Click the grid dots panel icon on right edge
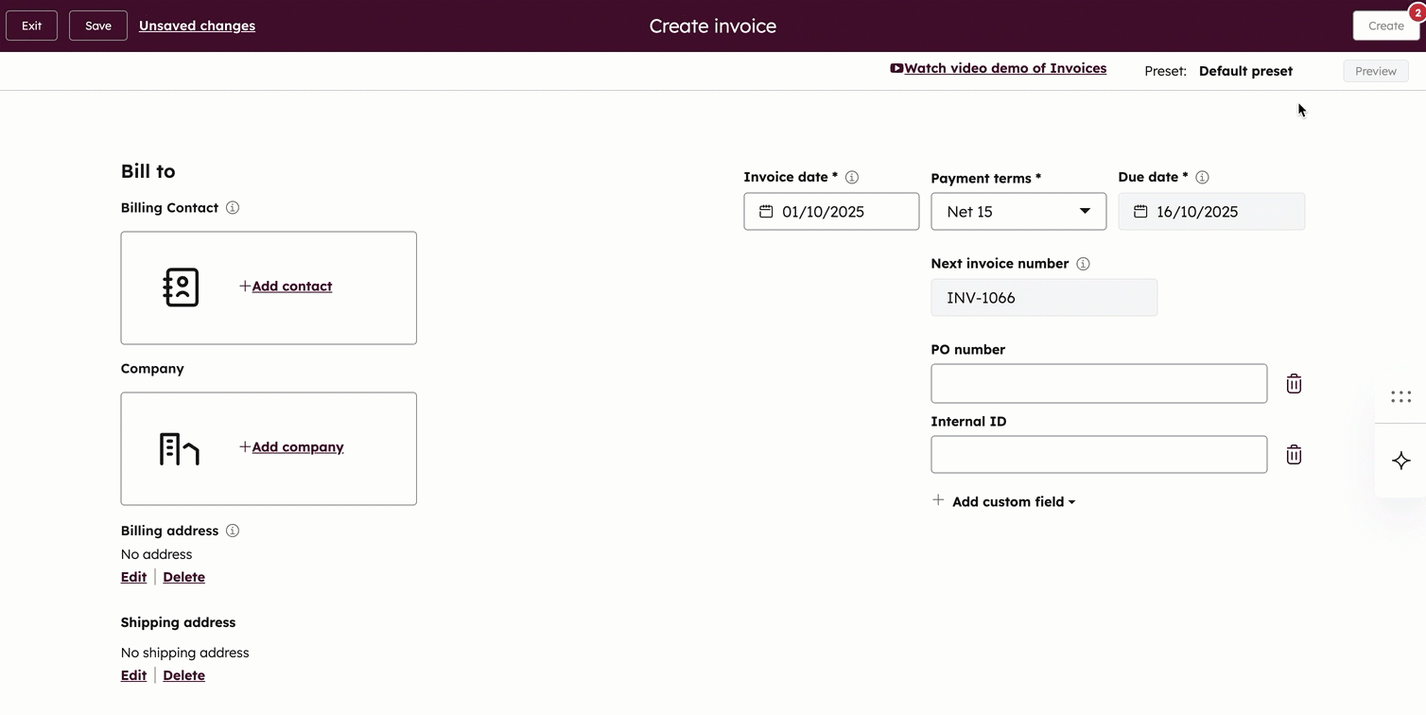This screenshot has width=1426, height=715. click(1400, 396)
